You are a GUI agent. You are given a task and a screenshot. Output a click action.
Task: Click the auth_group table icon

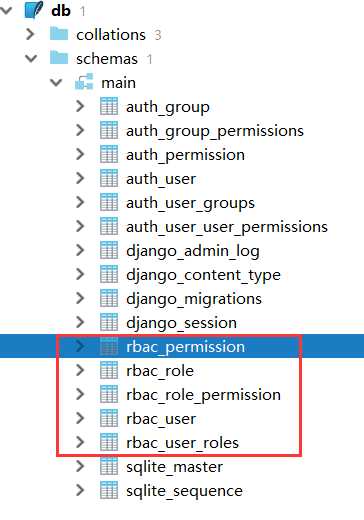(109, 106)
